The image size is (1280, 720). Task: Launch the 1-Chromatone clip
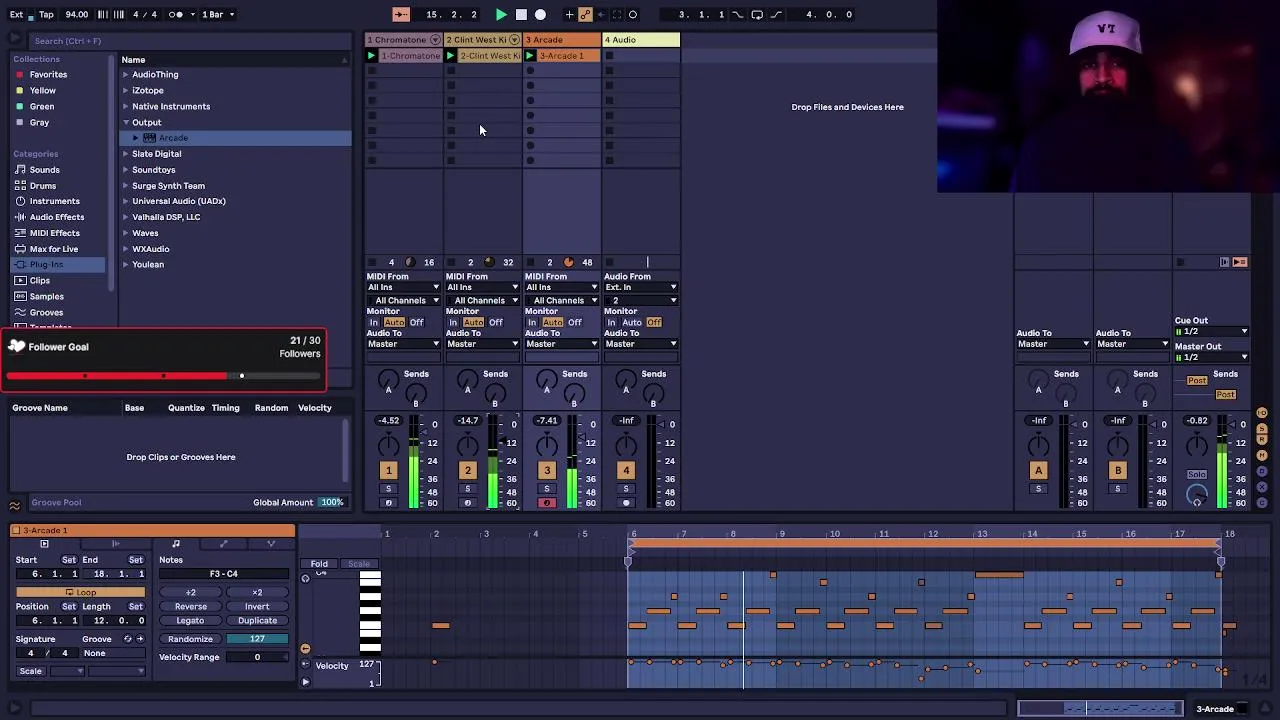371,56
